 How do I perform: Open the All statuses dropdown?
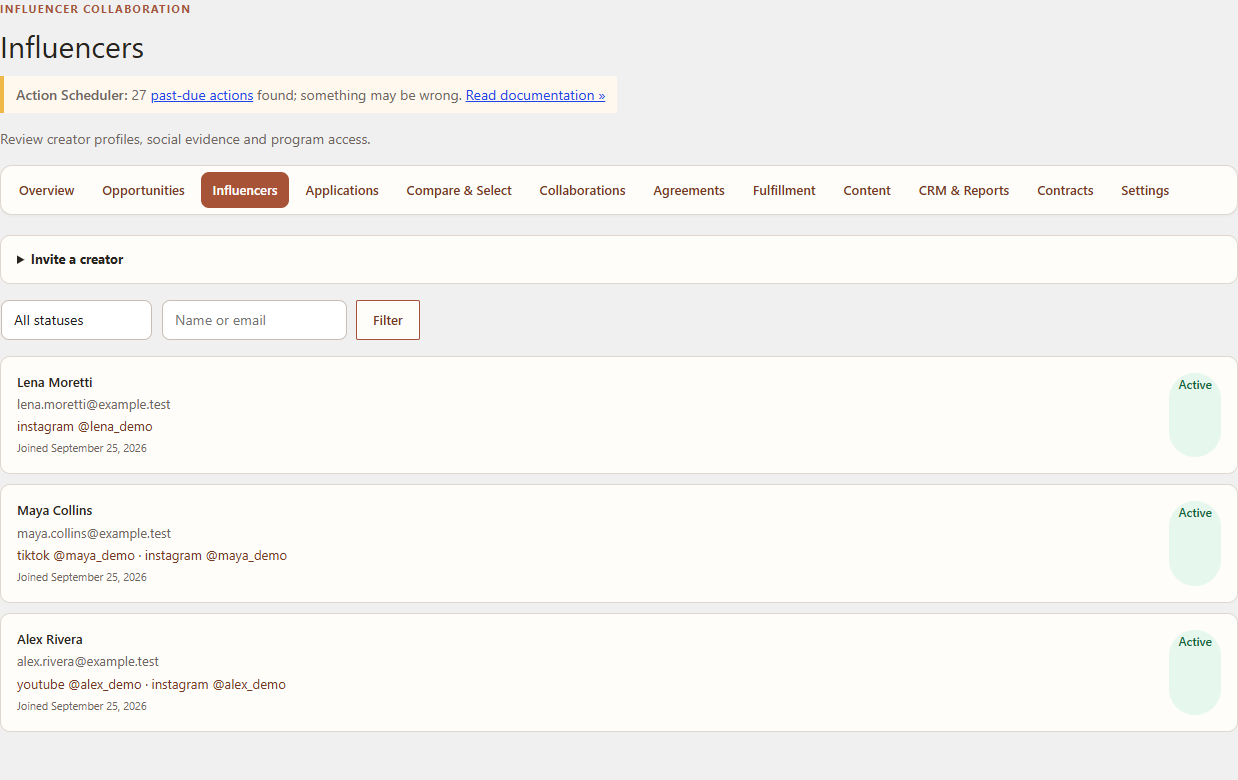click(x=77, y=320)
